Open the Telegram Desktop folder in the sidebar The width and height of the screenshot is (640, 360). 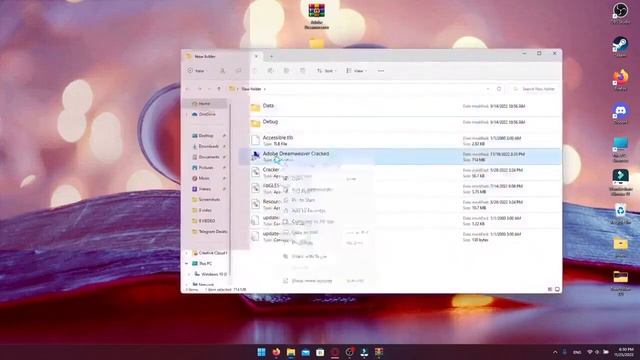coord(209,231)
